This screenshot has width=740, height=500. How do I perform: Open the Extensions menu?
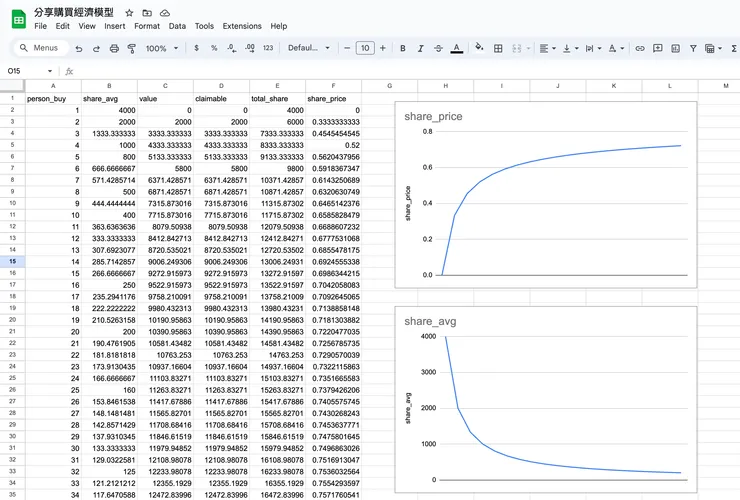pyautogui.click(x=242, y=26)
